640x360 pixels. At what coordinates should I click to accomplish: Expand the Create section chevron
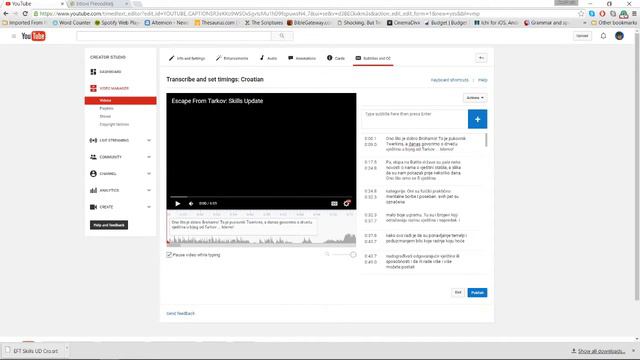tap(149, 207)
